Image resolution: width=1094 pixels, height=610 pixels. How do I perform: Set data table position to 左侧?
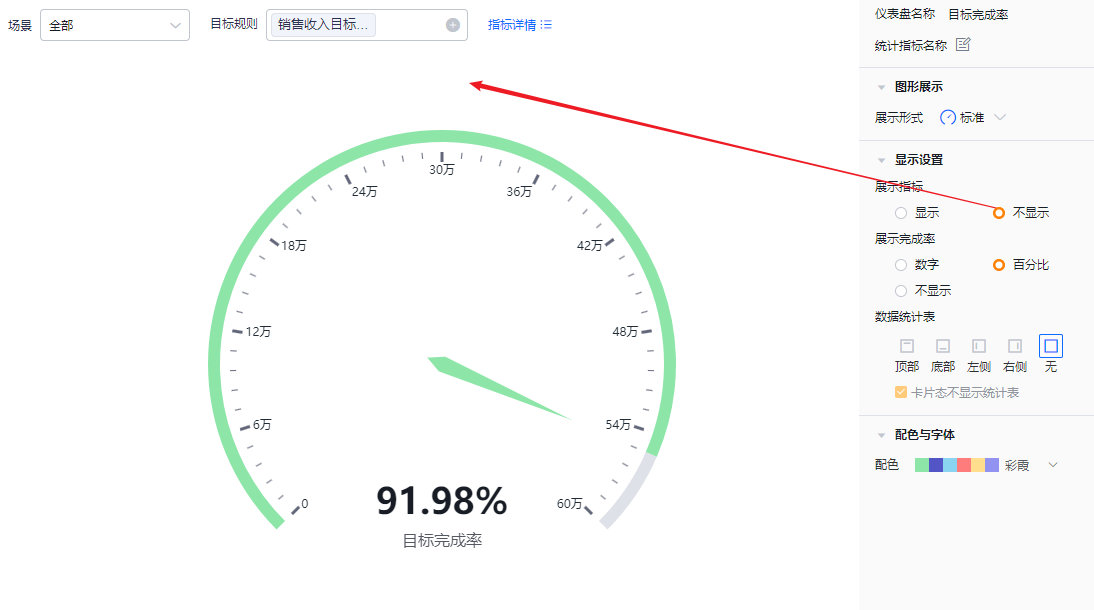979,346
